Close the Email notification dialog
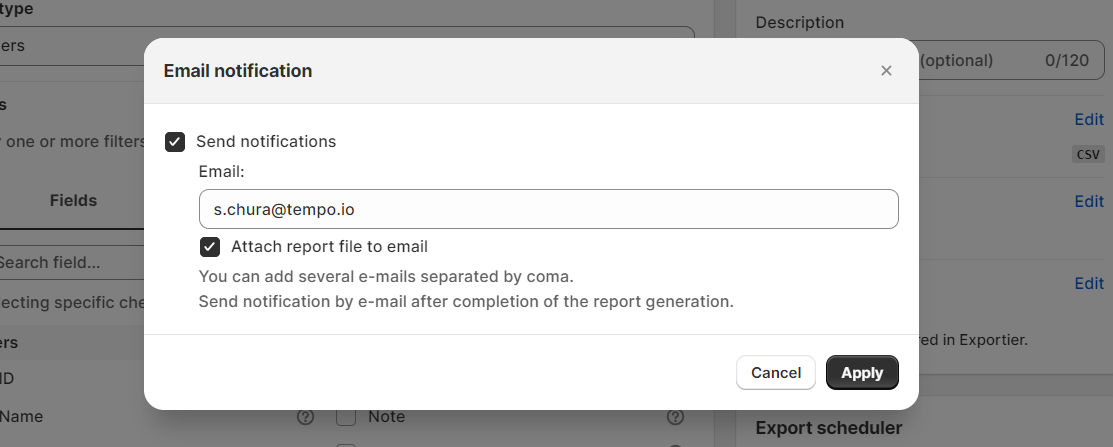Viewport: 1113px width, 447px height. coord(886,70)
